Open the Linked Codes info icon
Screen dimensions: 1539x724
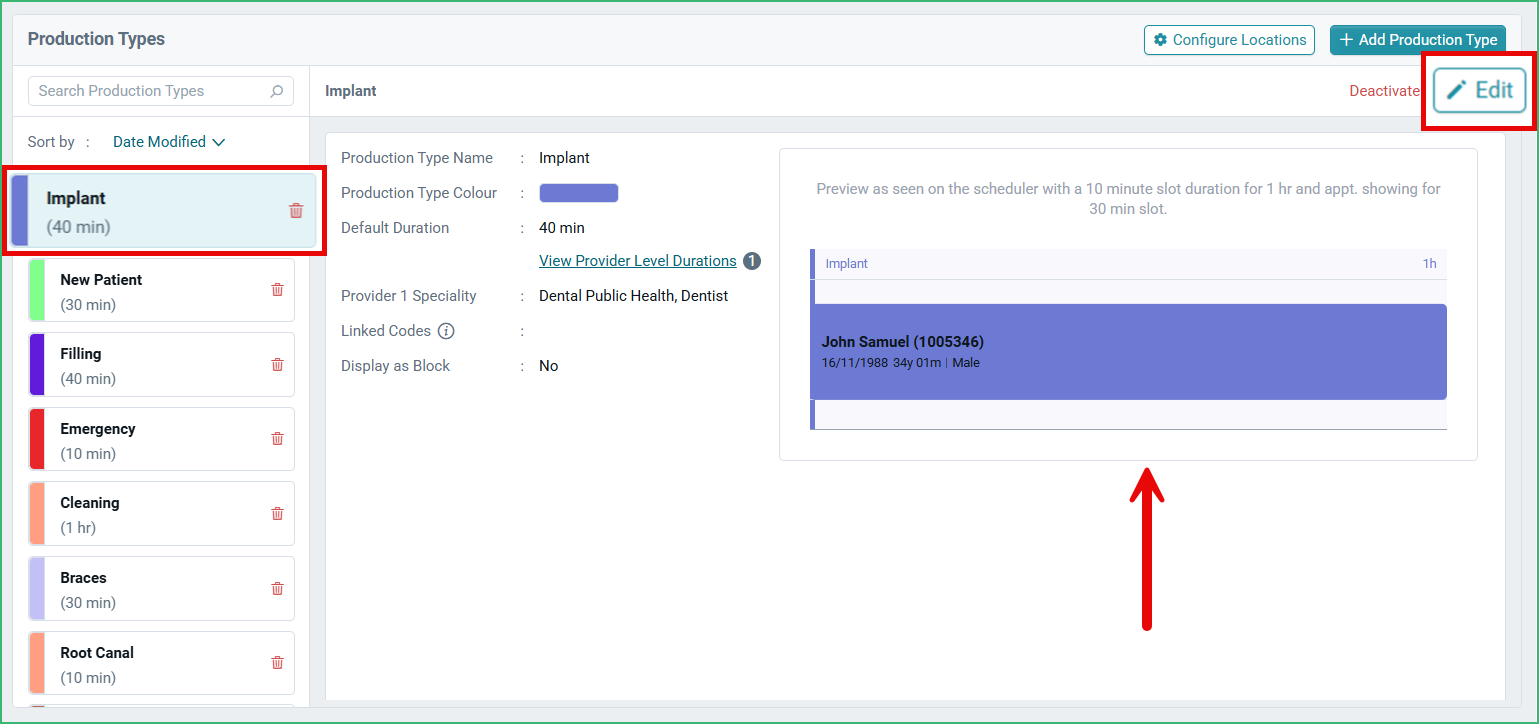(x=446, y=331)
